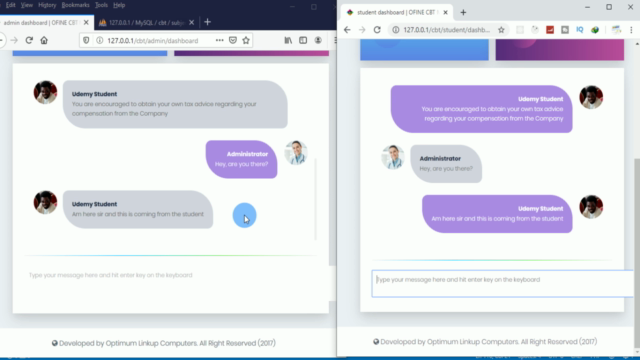
Task: Switch to the 127.0.0.1 MySQL tab
Action: coord(147,22)
